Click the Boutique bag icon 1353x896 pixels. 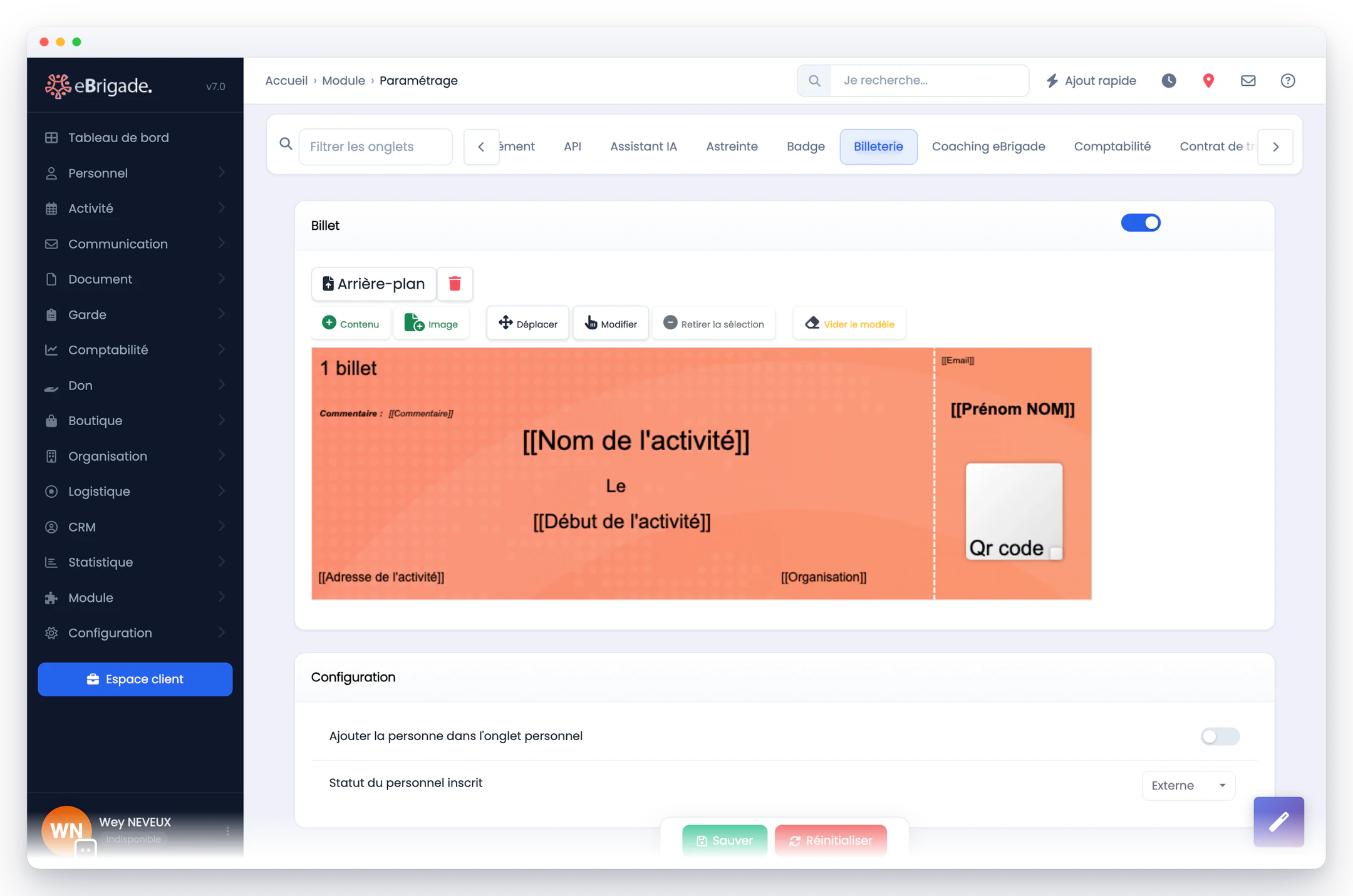click(x=51, y=421)
